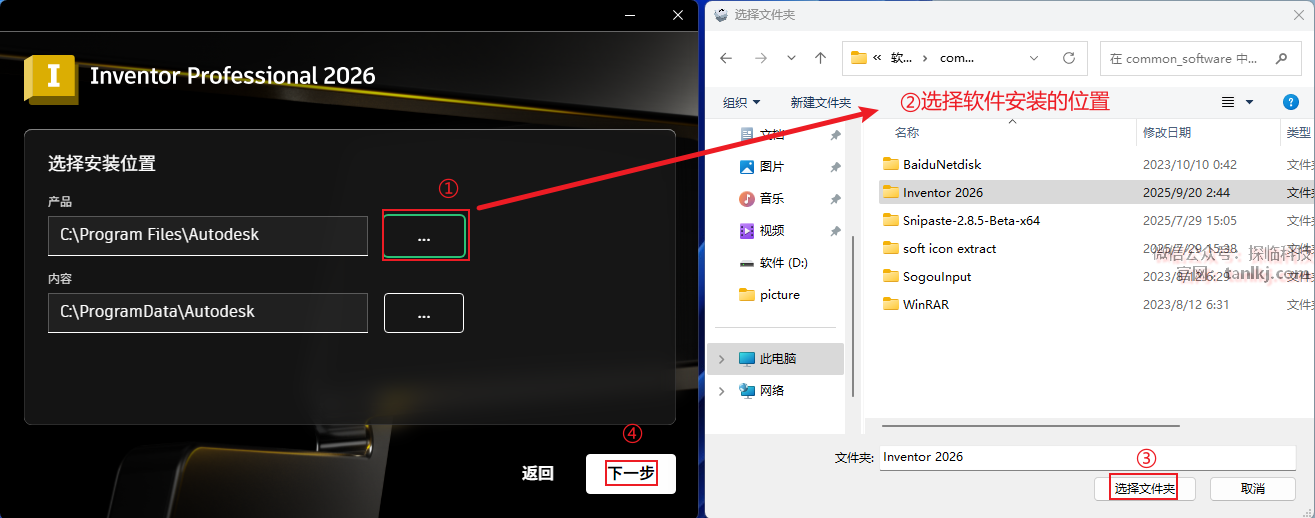Open view options dropdown arrow
The image size is (1315, 518).
(1250, 102)
